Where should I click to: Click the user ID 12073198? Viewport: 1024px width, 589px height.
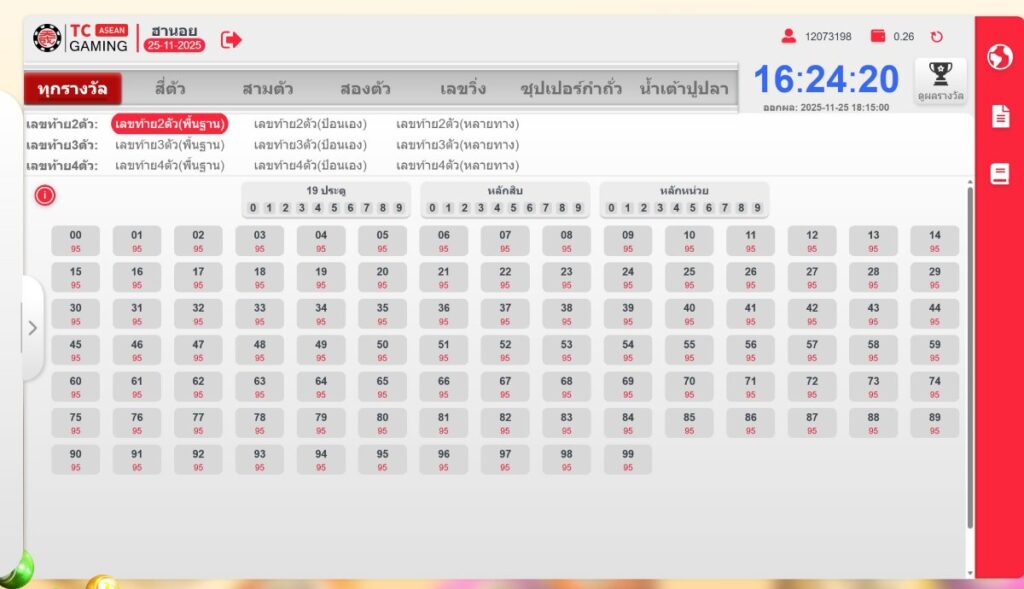[828, 37]
